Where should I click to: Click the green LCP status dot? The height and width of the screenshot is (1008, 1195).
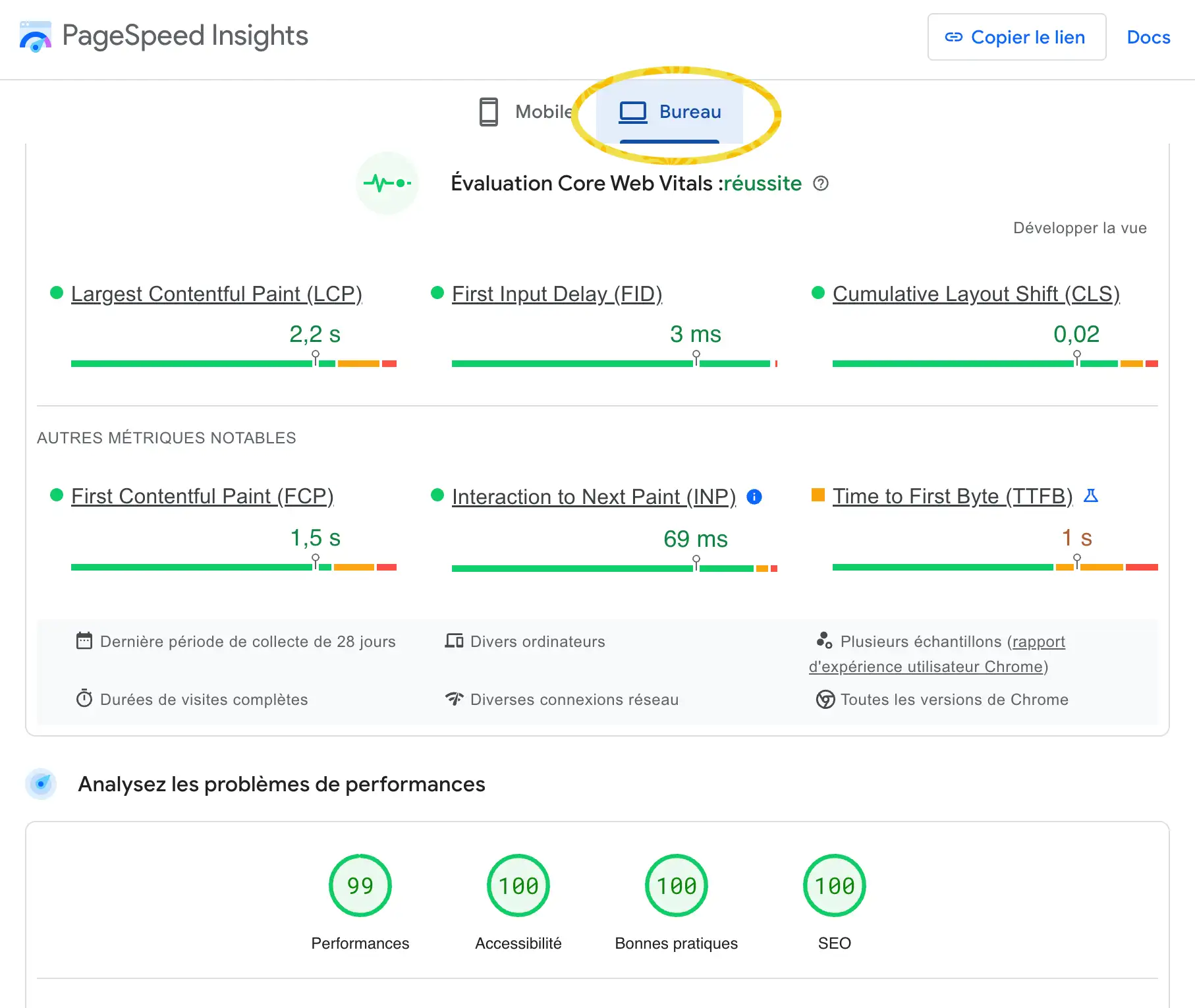coord(57,293)
